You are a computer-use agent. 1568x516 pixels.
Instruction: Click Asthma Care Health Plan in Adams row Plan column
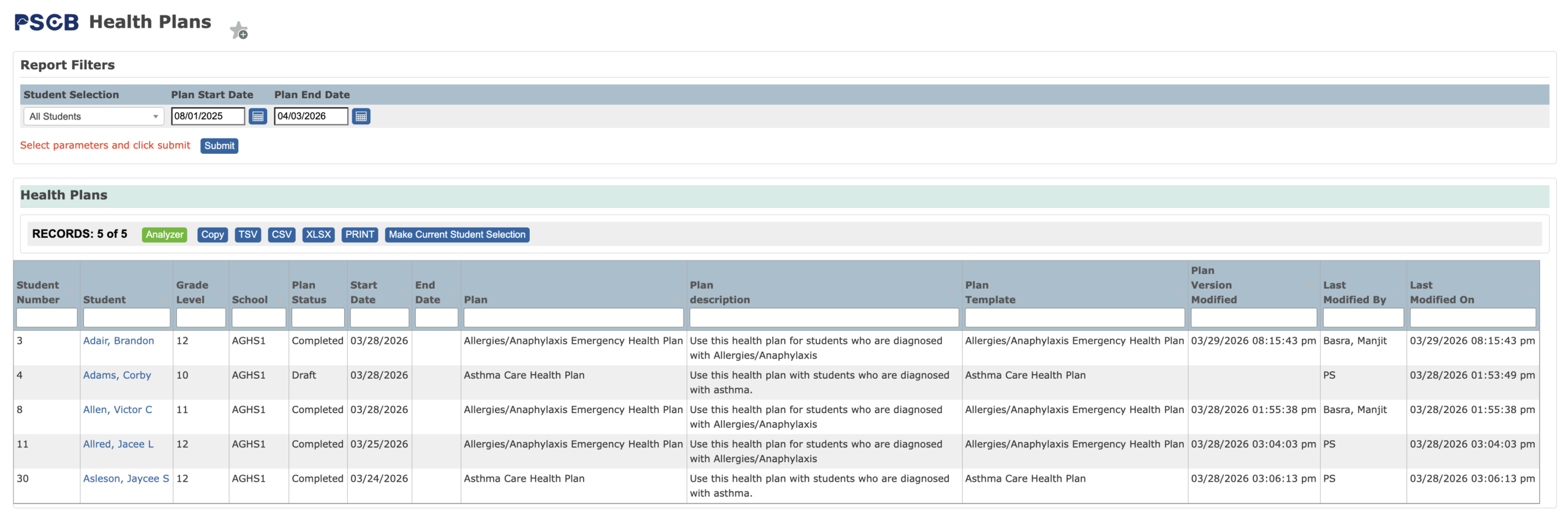524,375
